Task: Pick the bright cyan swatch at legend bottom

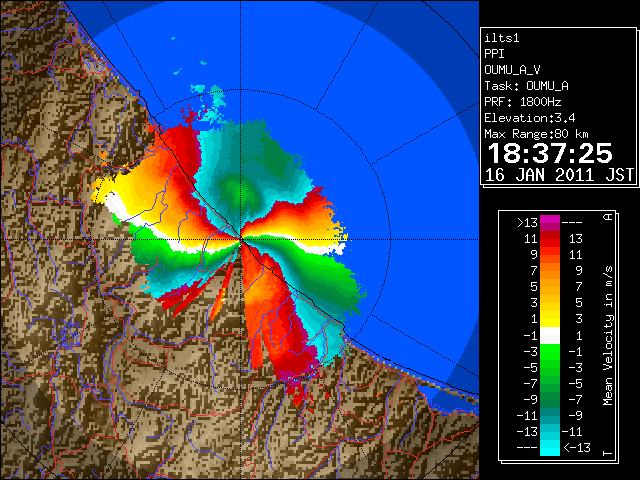Action: click(x=550, y=448)
